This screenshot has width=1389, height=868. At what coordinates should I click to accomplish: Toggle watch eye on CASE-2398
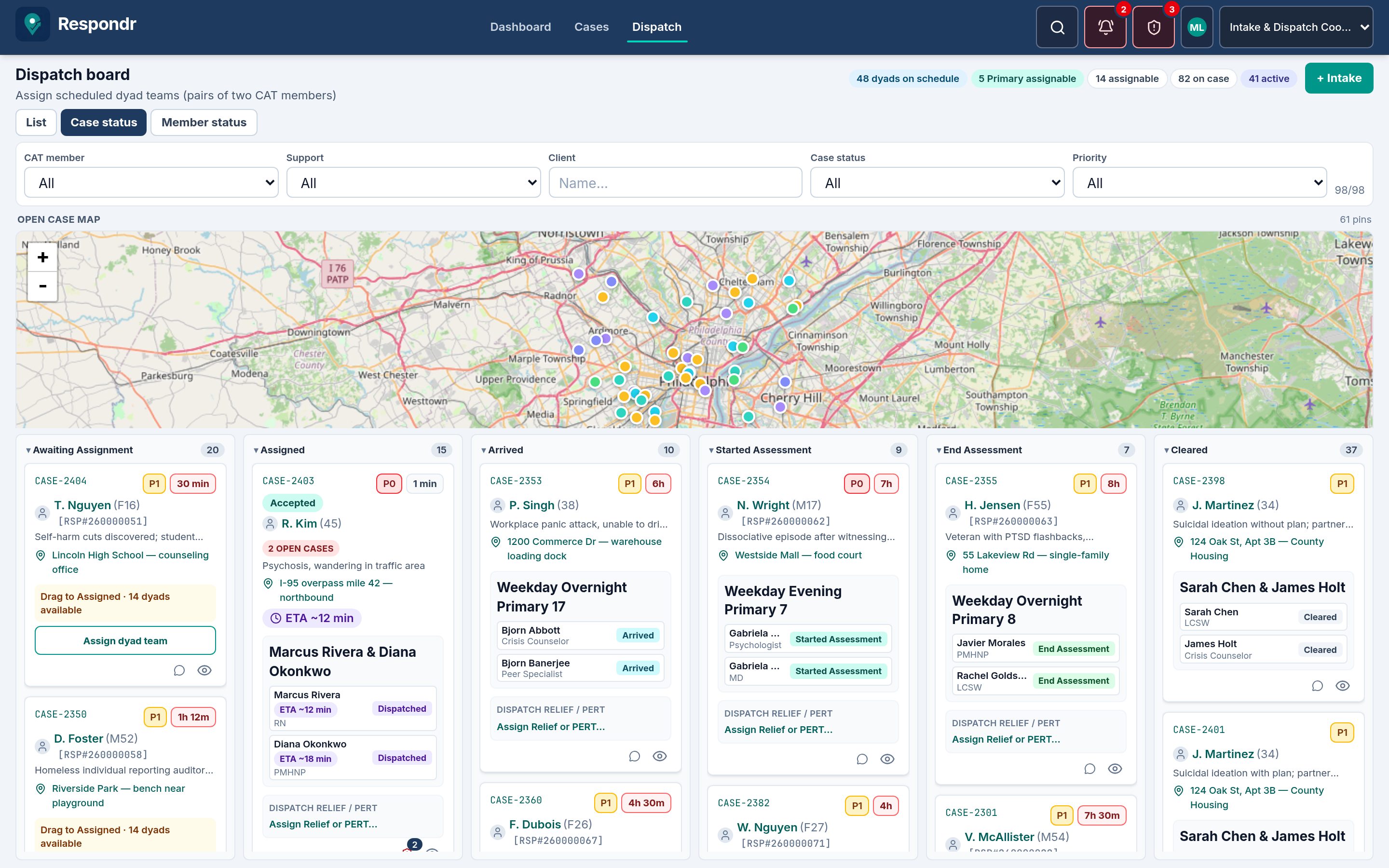[x=1343, y=685]
